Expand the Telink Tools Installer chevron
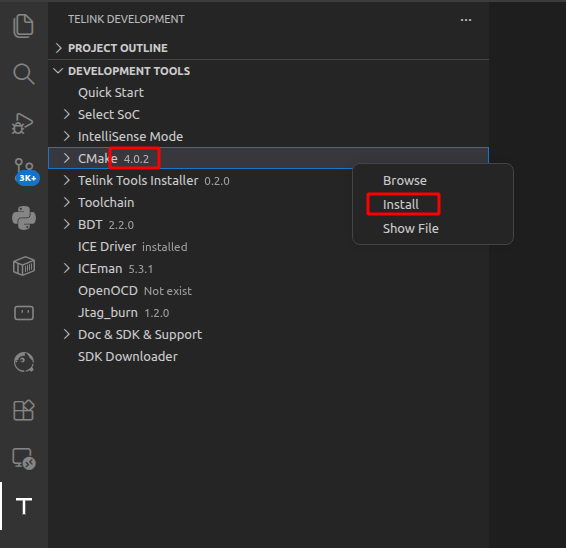566x548 pixels. [x=66, y=181]
